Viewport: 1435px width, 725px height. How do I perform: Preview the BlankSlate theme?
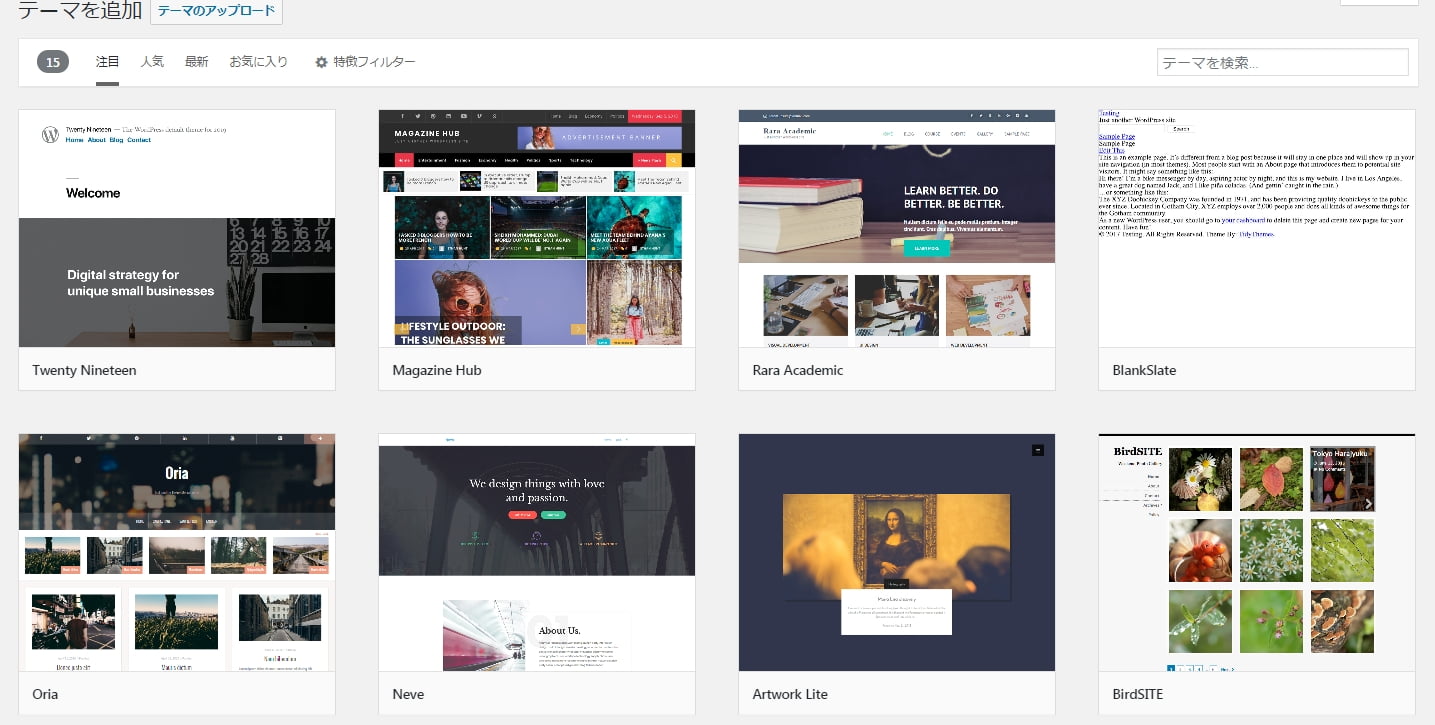1255,228
